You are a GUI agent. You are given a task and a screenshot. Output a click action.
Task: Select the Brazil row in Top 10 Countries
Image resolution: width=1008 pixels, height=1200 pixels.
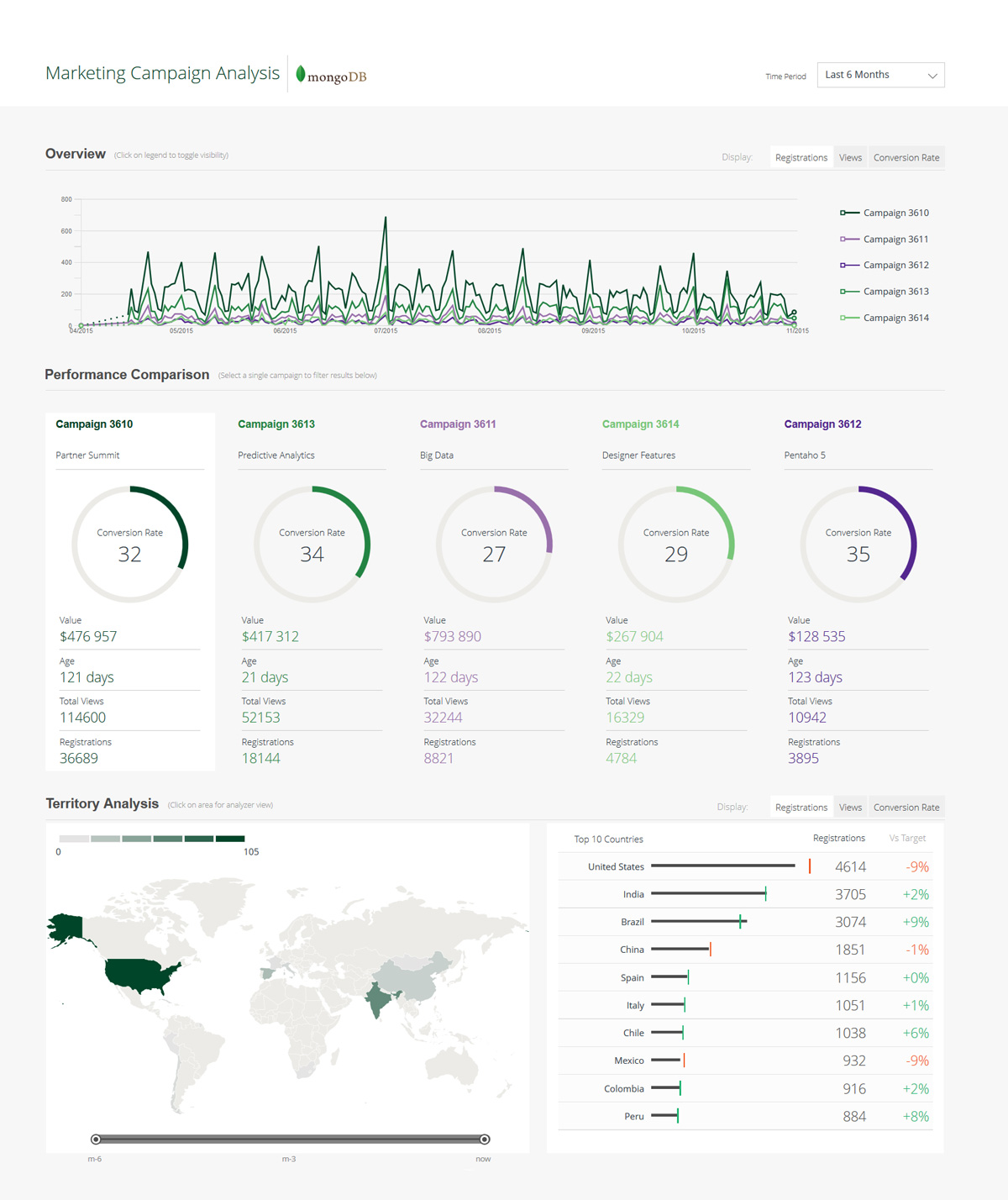point(744,922)
